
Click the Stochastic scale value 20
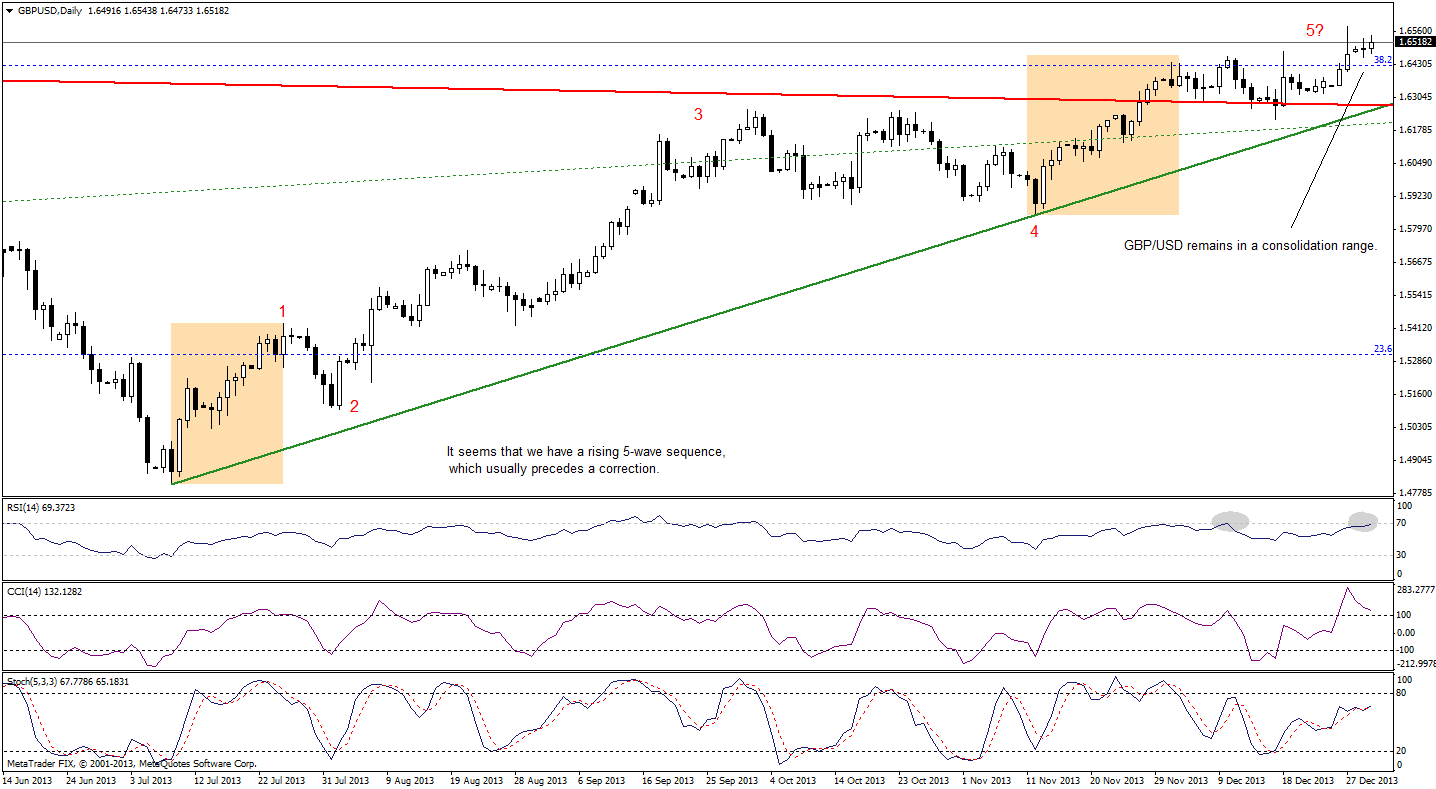point(1402,750)
